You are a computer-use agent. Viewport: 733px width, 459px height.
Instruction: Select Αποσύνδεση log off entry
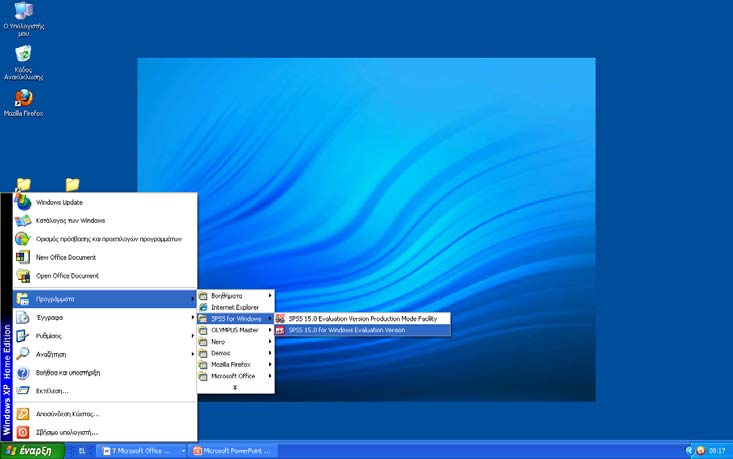[105, 414]
